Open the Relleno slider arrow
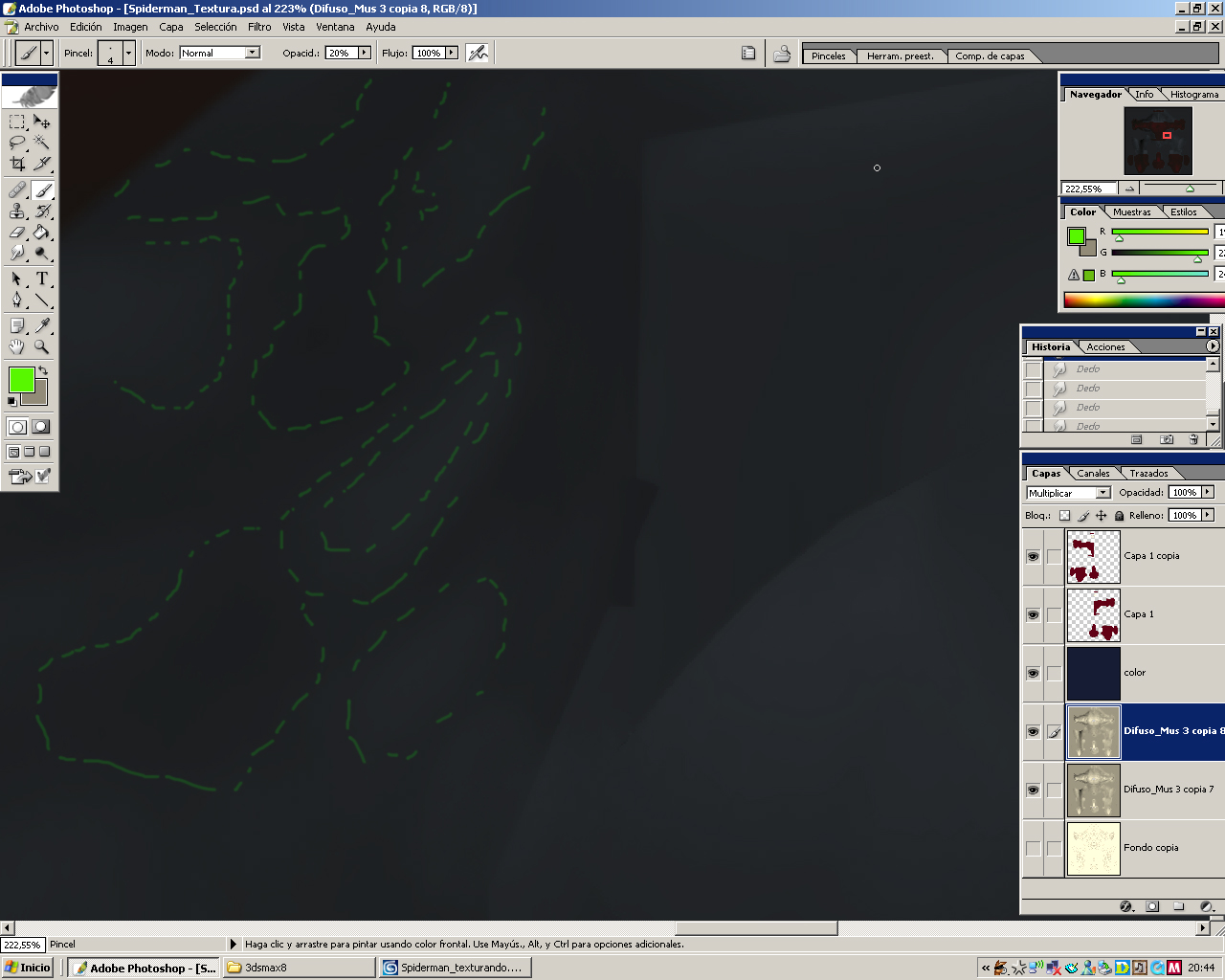 coord(1208,515)
